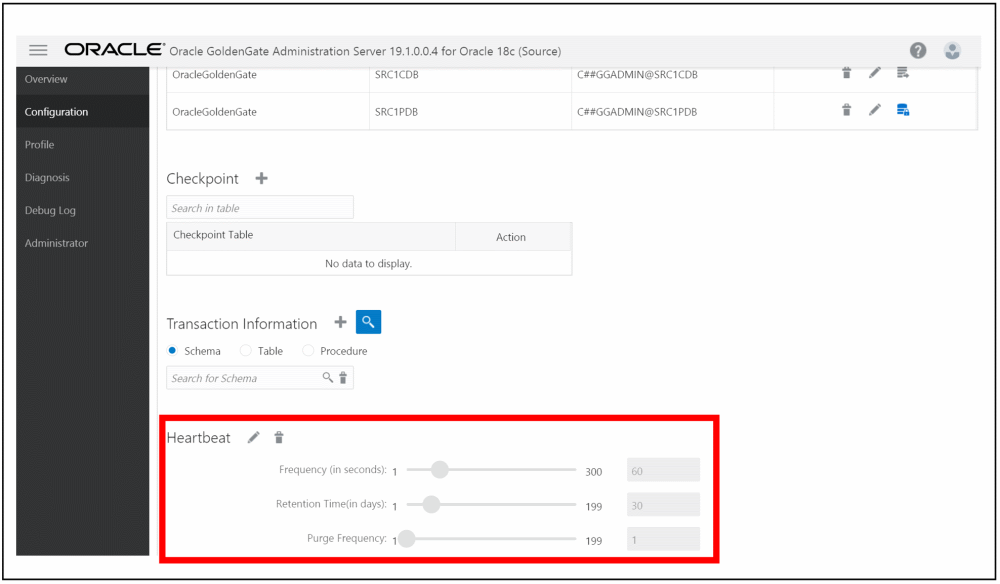
Task: Click the trash icon beside Search for Schema
Action: coord(343,378)
